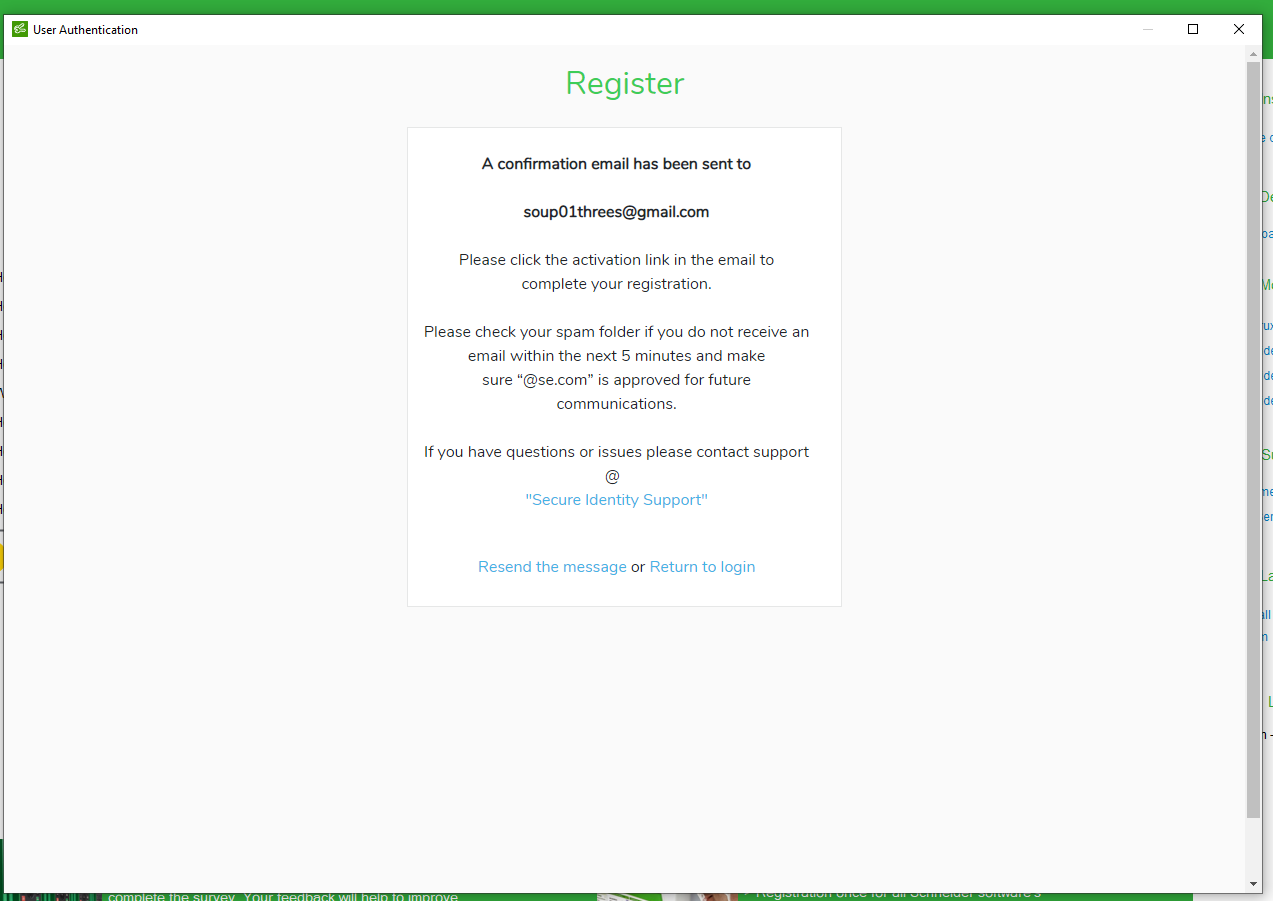
Task: Close the User Authentication window
Action: tap(1239, 29)
